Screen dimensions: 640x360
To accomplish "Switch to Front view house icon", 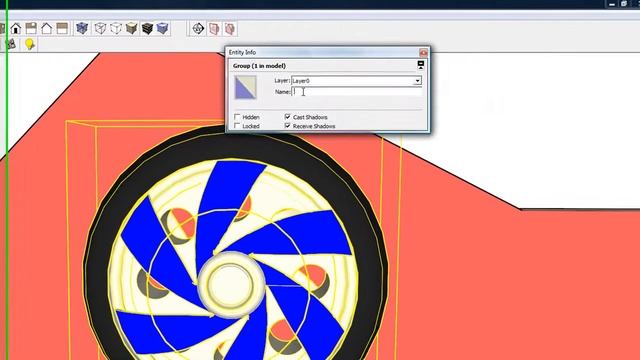I will pyautogui.click(x=16, y=28).
